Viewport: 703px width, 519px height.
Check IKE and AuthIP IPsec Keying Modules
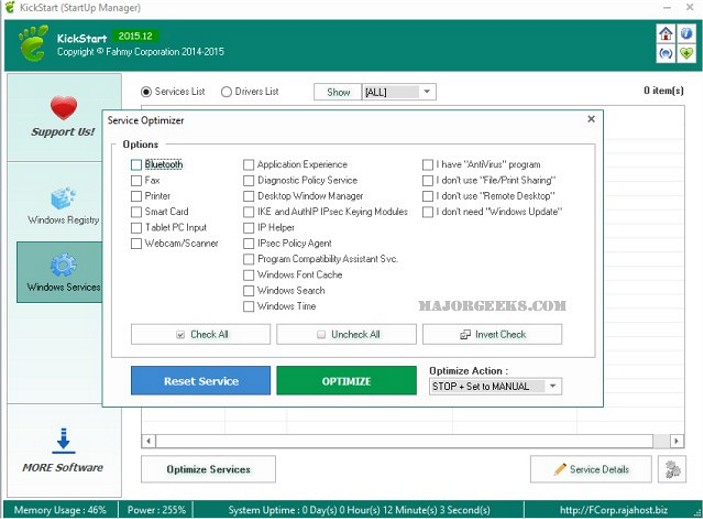point(248,212)
